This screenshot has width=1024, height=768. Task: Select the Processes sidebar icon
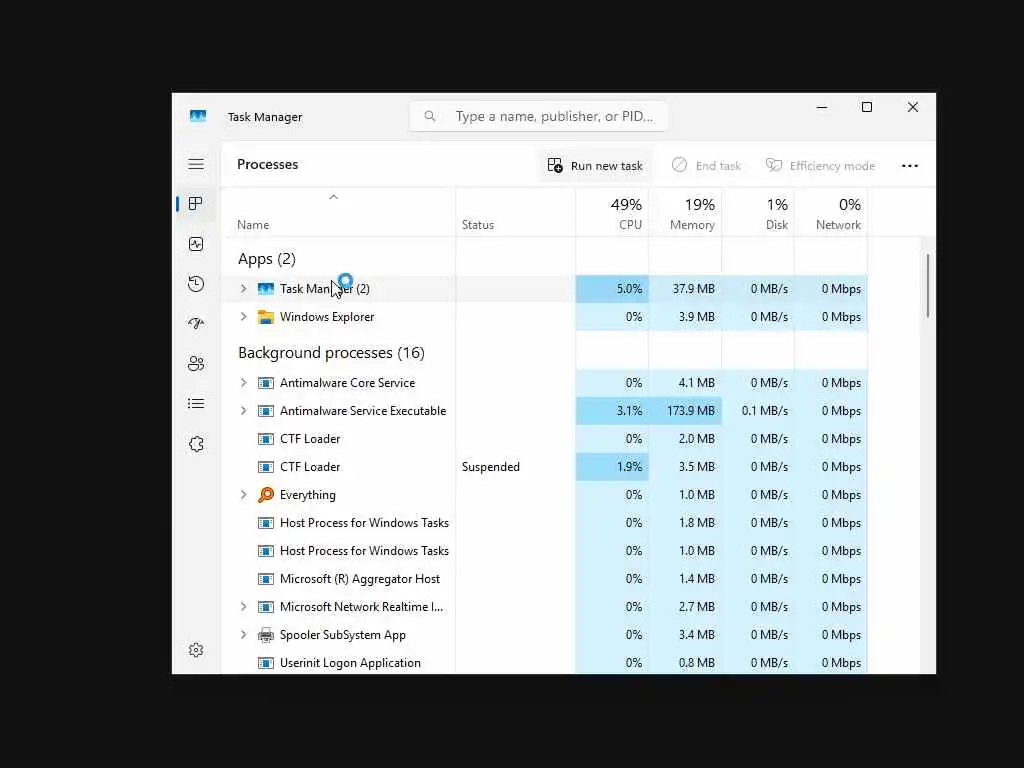click(x=195, y=204)
